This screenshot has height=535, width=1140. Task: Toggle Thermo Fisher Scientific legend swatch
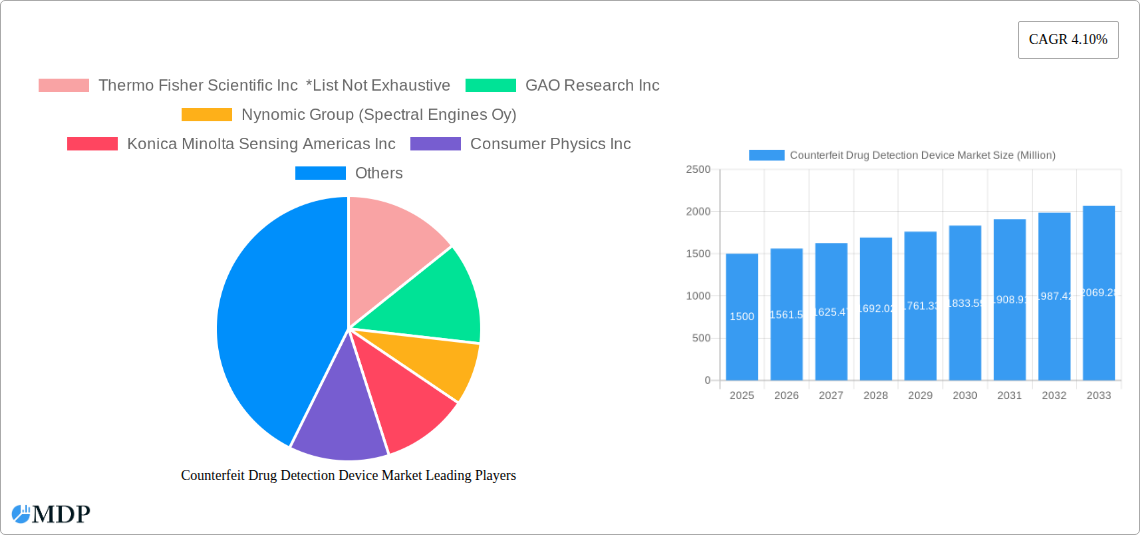(x=64, y=85)
